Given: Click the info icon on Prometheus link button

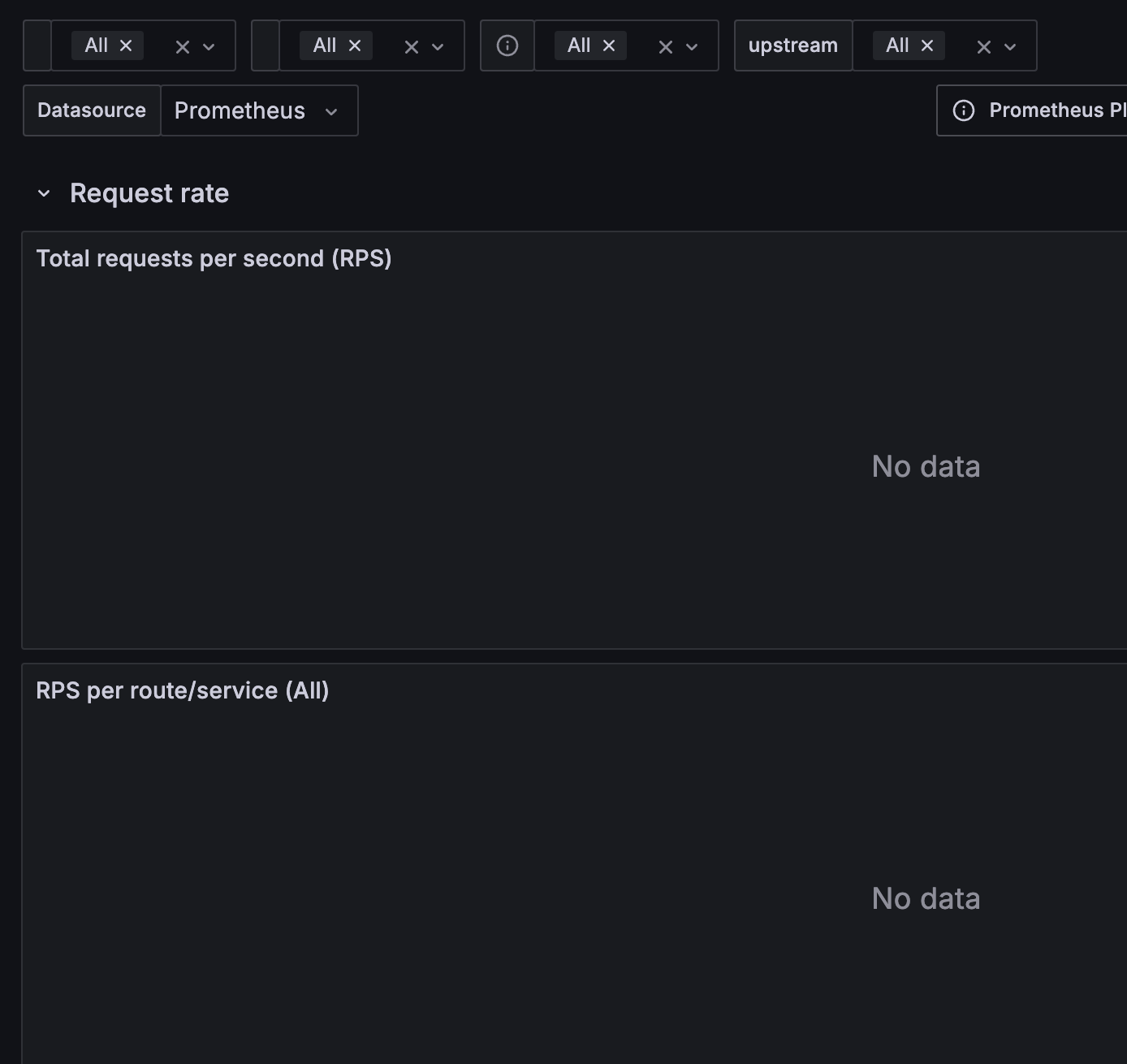Looking at the screenshot, I should click(x=964, y=110).
